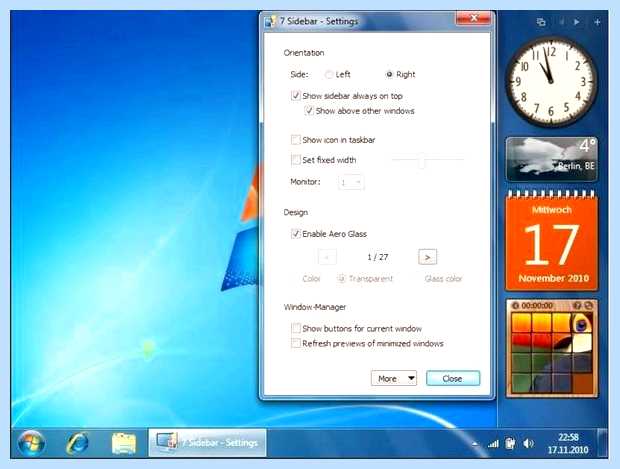The image size is (620, 469).
Task: Open the More dropdown button
Action: tap(394, 378)
